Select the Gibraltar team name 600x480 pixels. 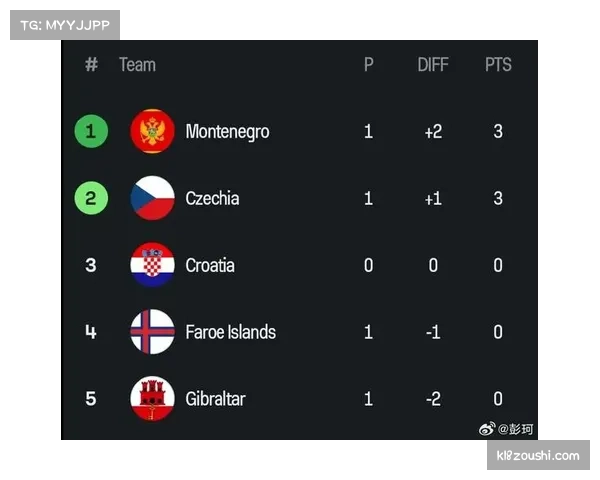click(x=215, y=398)
